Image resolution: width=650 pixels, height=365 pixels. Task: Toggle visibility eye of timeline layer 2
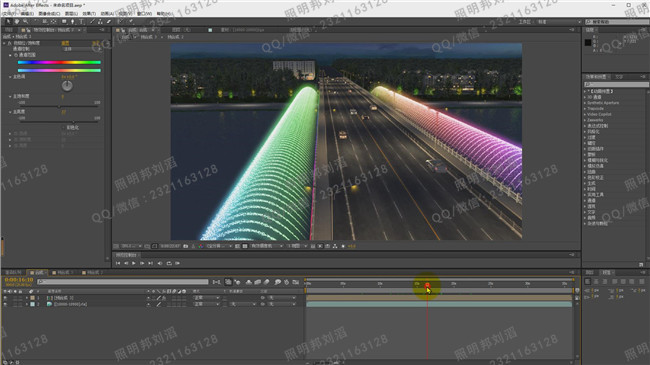pos(5,304)
